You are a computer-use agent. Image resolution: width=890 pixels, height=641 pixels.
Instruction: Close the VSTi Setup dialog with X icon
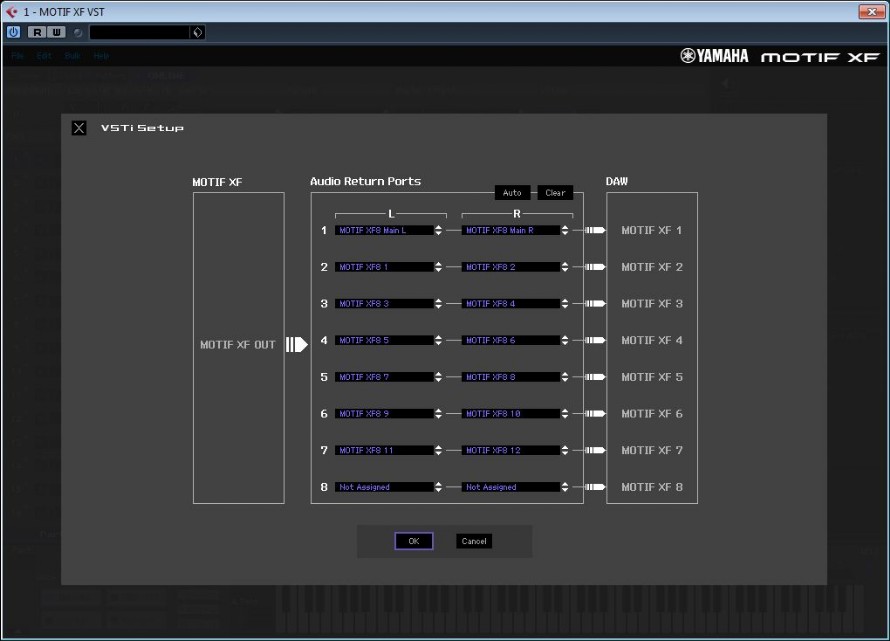click(79, 128)
